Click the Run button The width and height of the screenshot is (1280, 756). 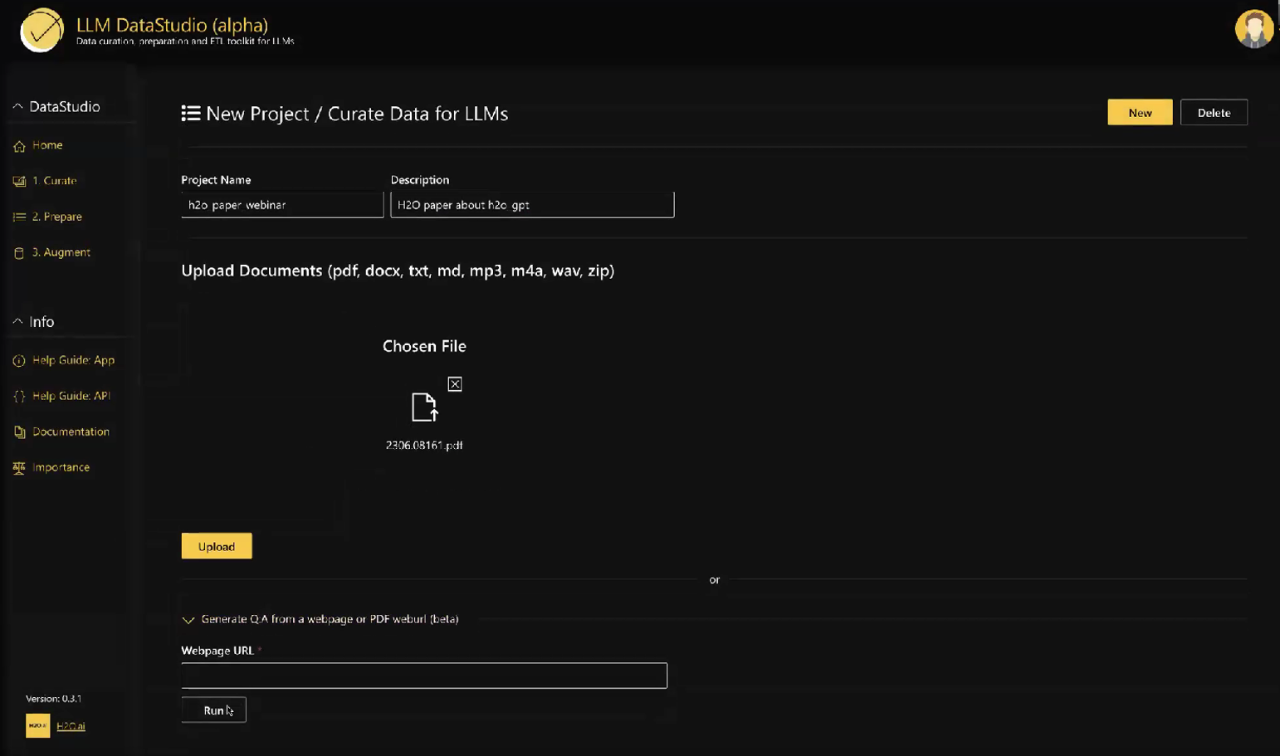point(214,710)
